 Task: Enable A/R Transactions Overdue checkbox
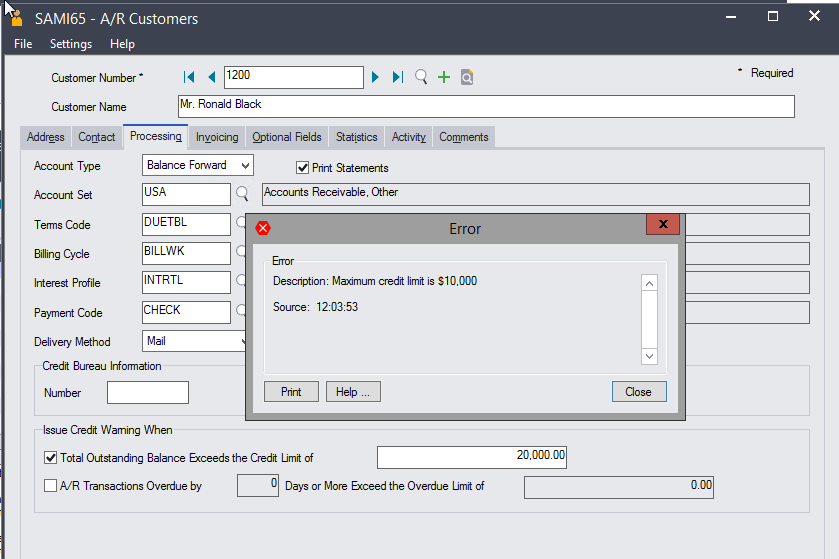tap(51, 486)
